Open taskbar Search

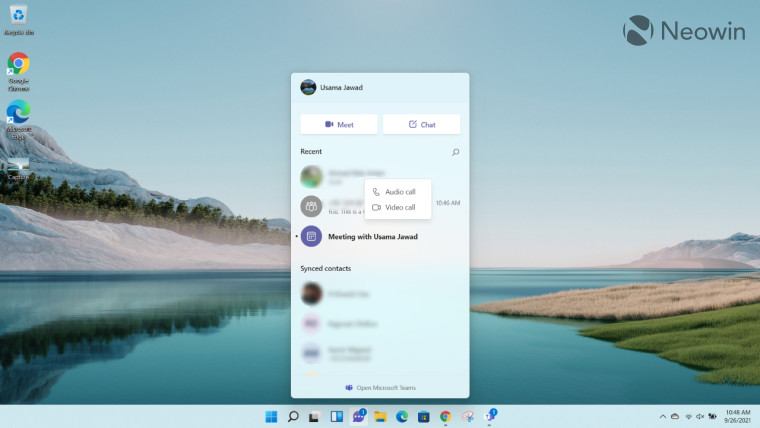tap(293, 416)
